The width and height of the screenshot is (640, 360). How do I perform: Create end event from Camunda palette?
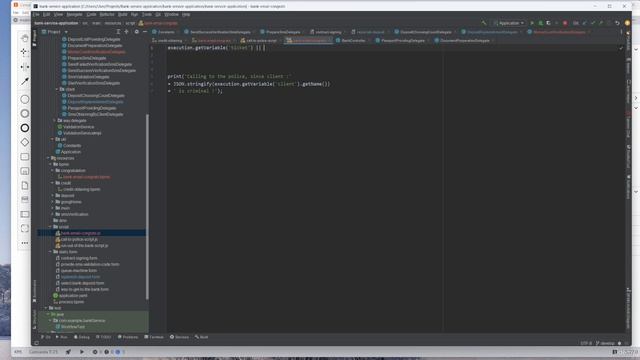24,128
